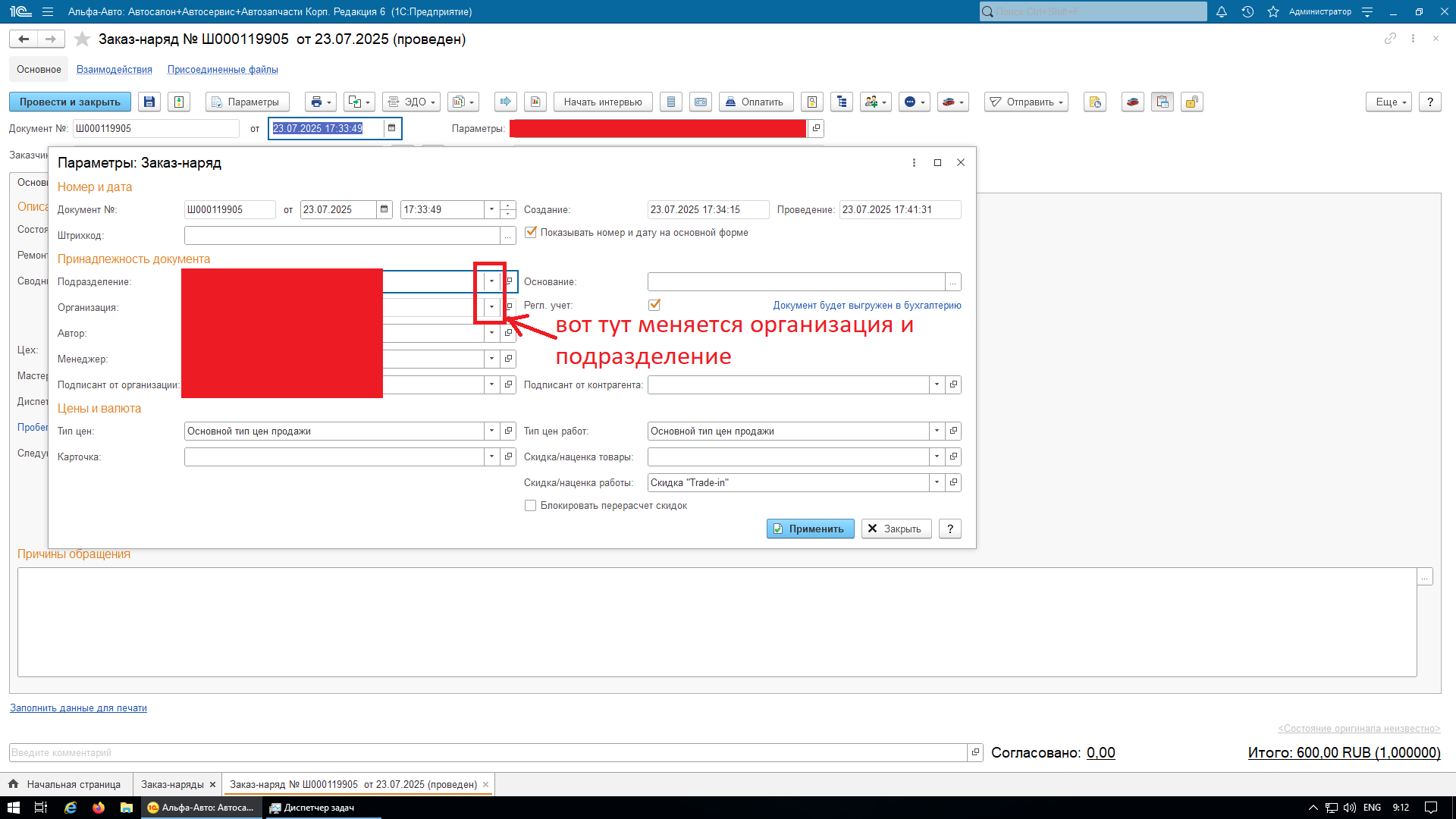Open the blue circle icon dropdown
This screenshot has width=1456, height=819.
[914, 102]
